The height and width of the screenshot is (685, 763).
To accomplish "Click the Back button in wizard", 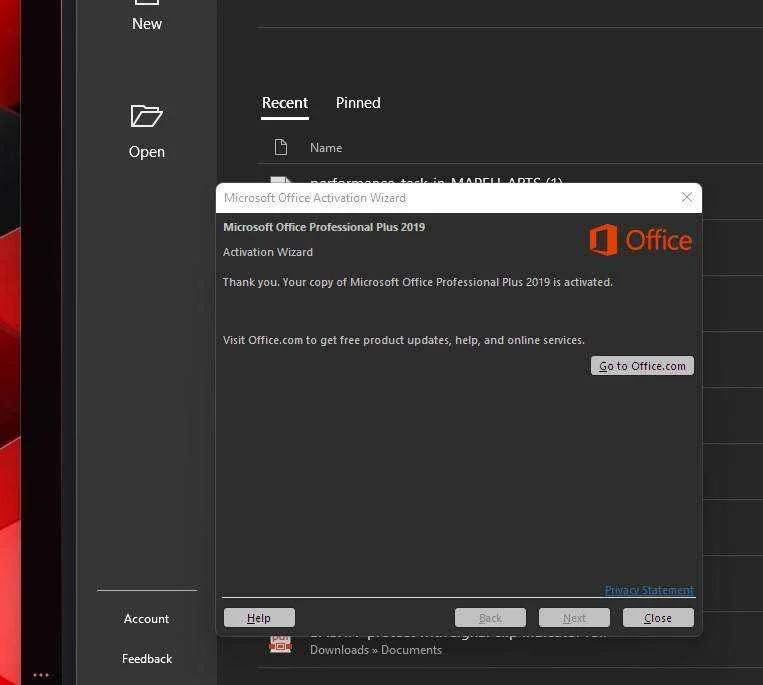I will 490,618.
